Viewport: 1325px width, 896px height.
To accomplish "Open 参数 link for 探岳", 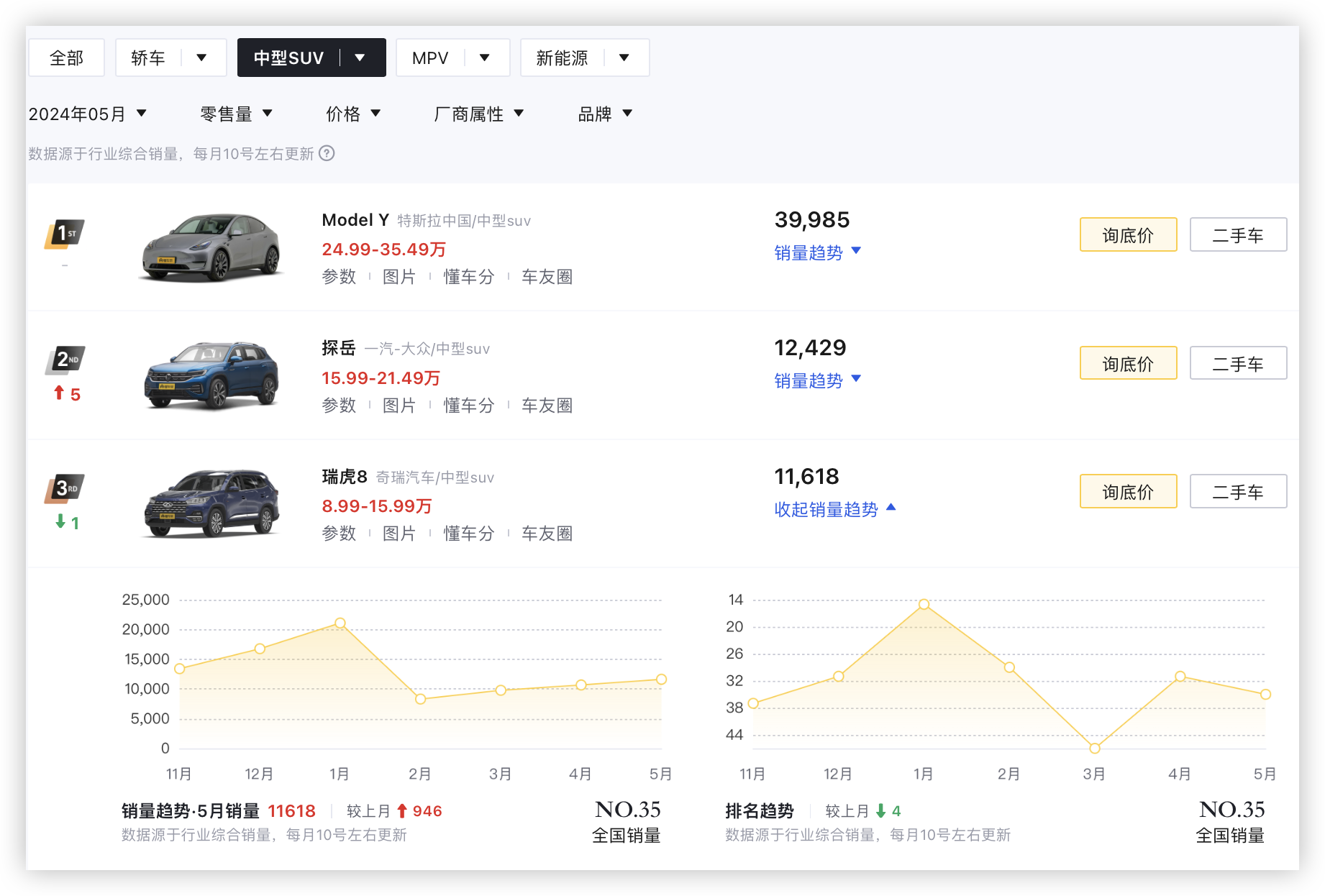I will [x=339, y=406].
